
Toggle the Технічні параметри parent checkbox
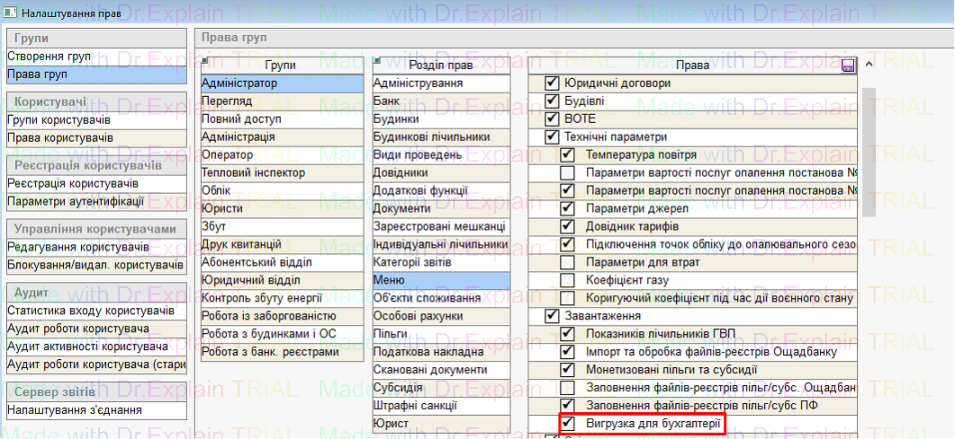pos(551,137)
